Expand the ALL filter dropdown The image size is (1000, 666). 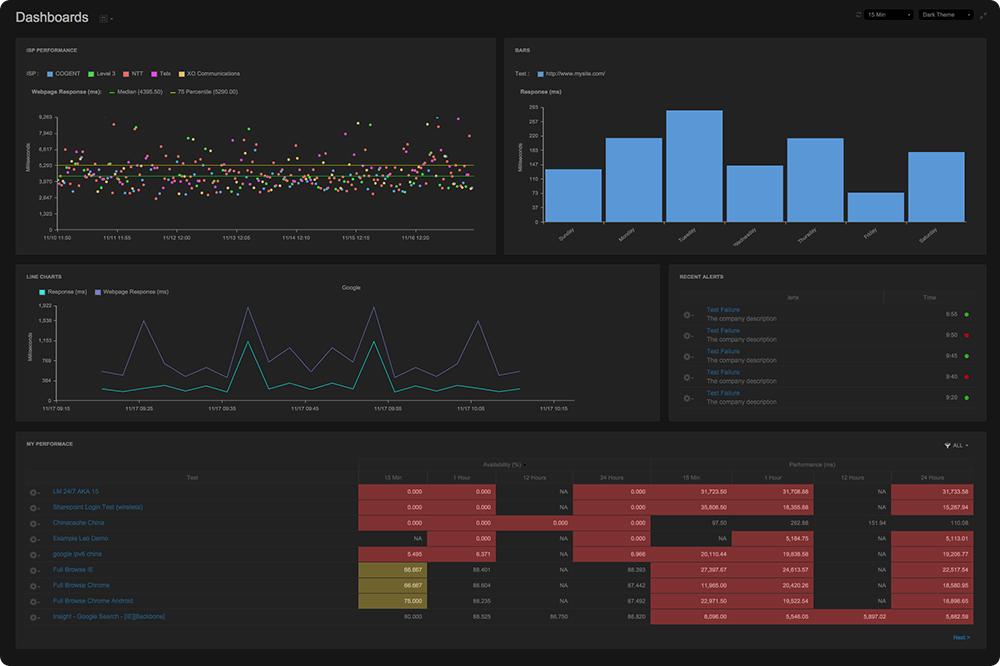[x=961, y=445]
